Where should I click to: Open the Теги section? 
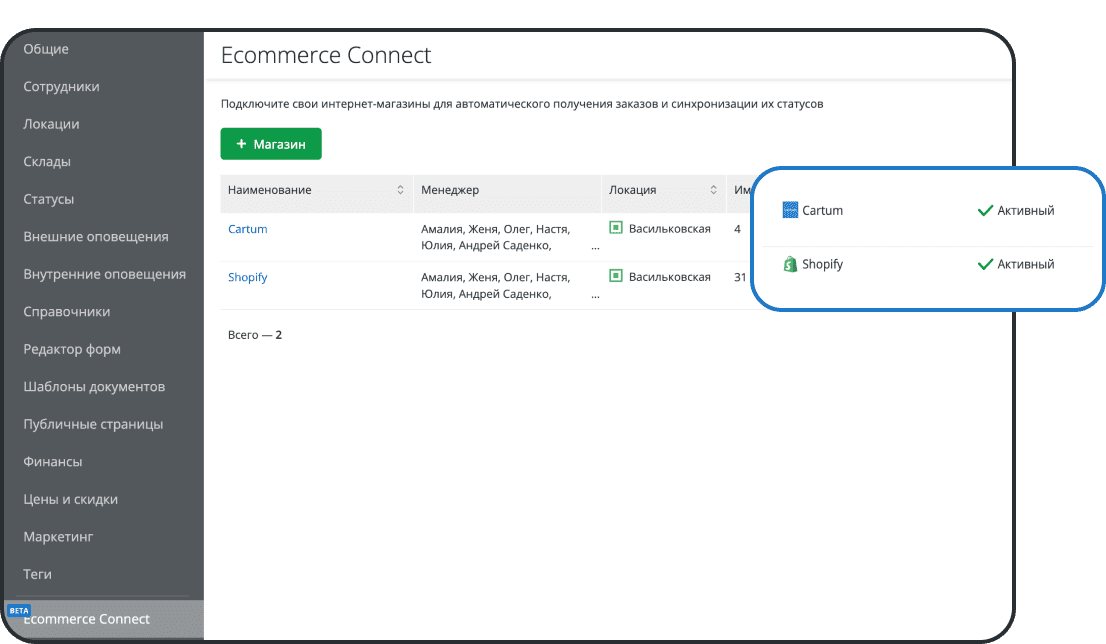[x=37, y=573]
